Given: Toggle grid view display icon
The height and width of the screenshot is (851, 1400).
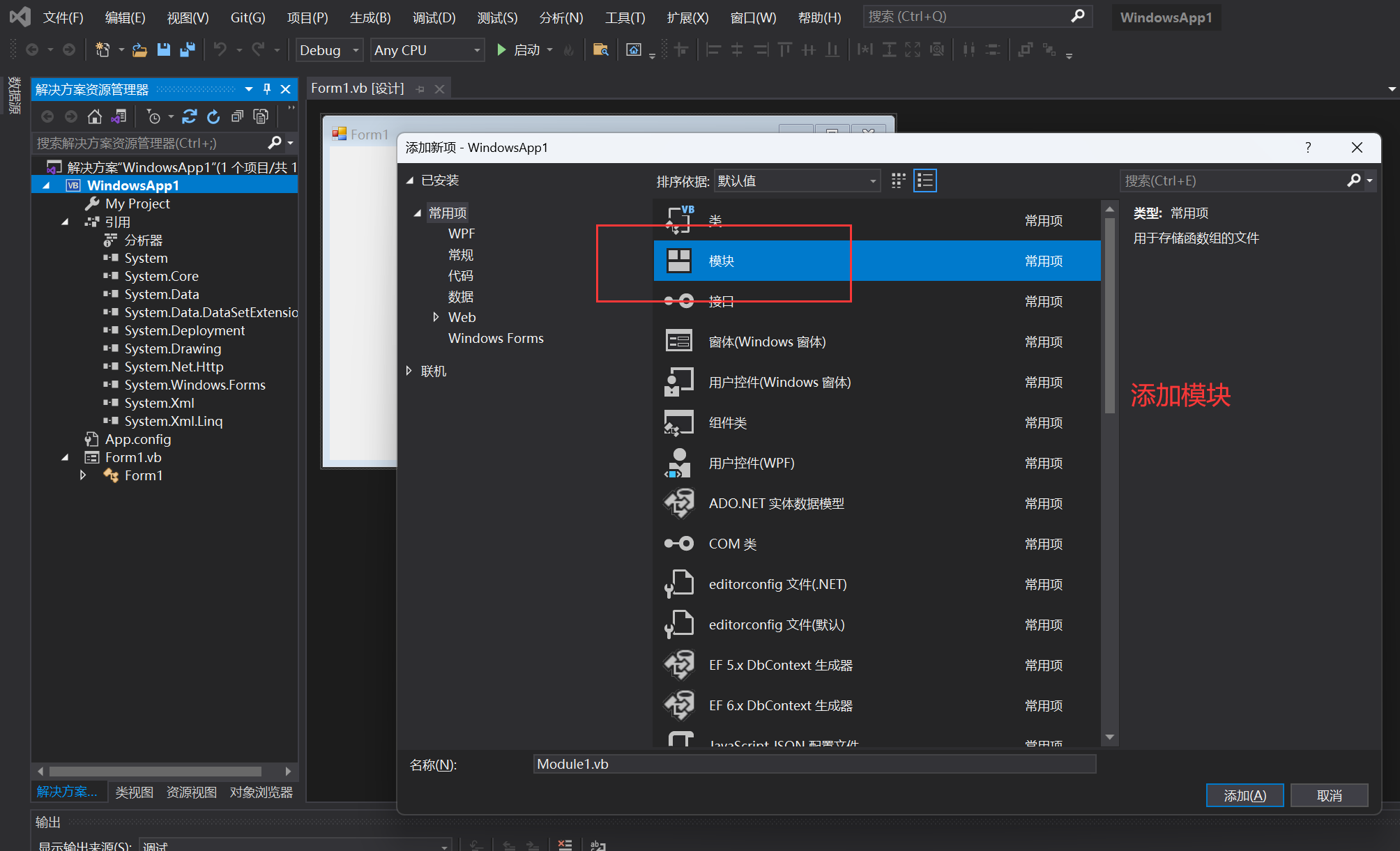Looking at the screenshot, I should click(x=899, y=180).
